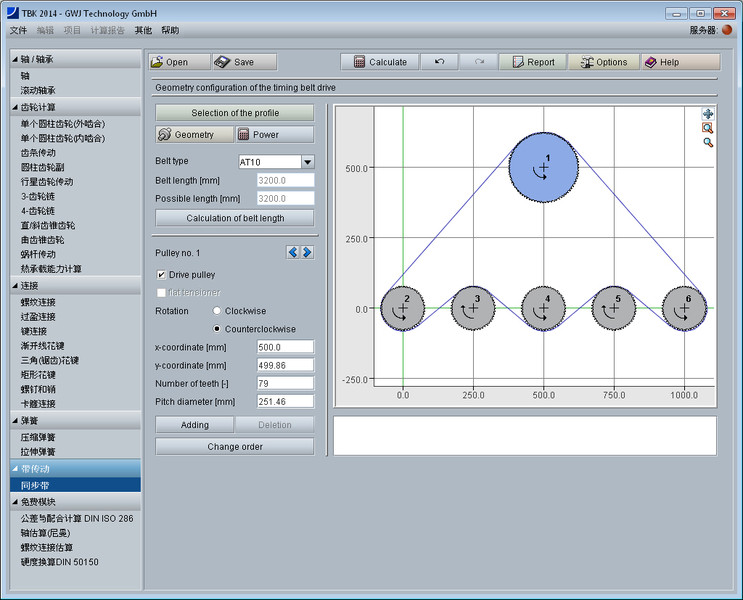Go to the previous pulley arrow
The height and width of the screenshot is (600, 743).
coord(293,253)
